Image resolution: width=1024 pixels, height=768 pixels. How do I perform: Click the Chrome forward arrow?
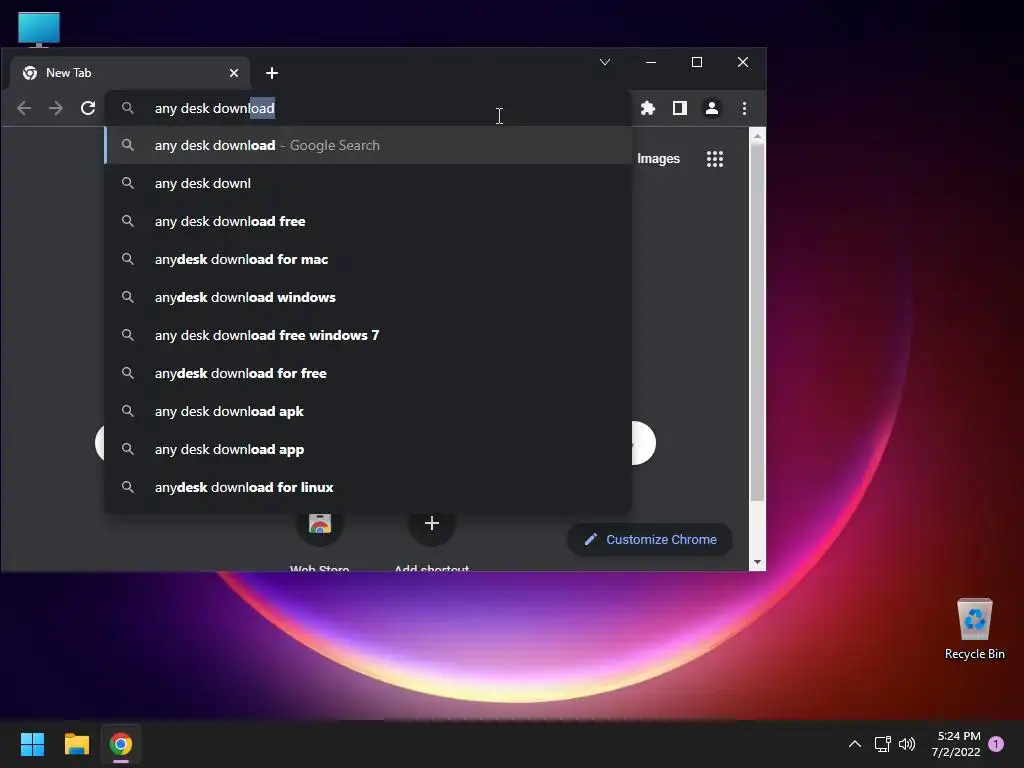point(56,108)
